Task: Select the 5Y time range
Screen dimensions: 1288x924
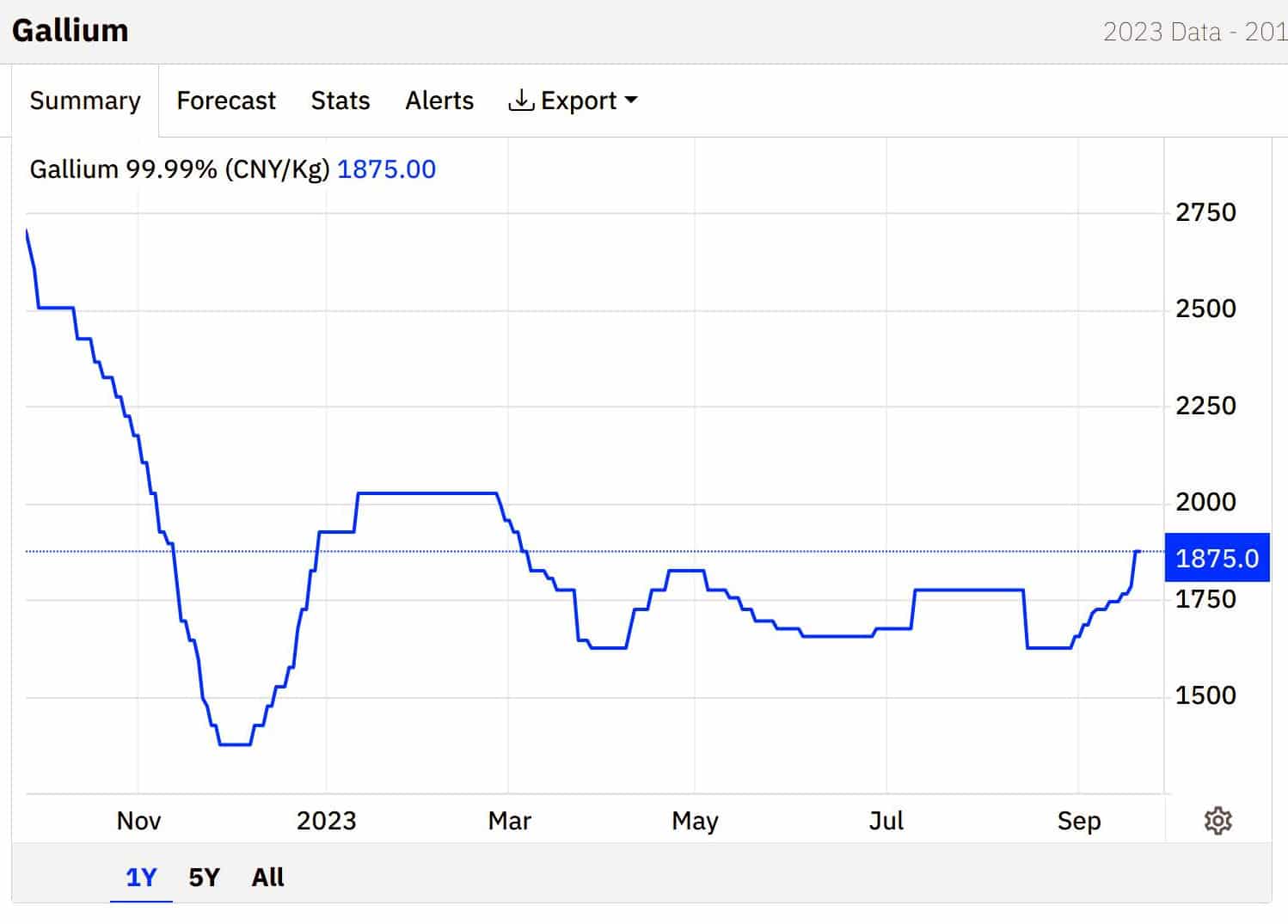Action: coord(204,877)
